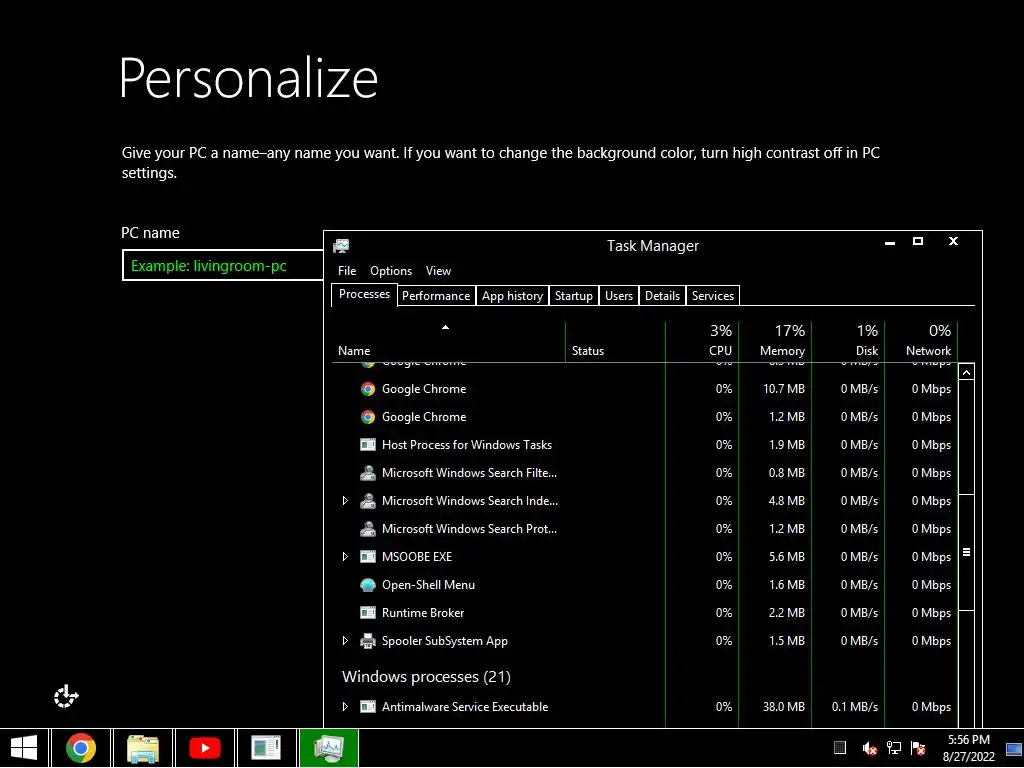Open the Options menu
The width and height of the screenshot is (1024, 768).
(391, 271)
